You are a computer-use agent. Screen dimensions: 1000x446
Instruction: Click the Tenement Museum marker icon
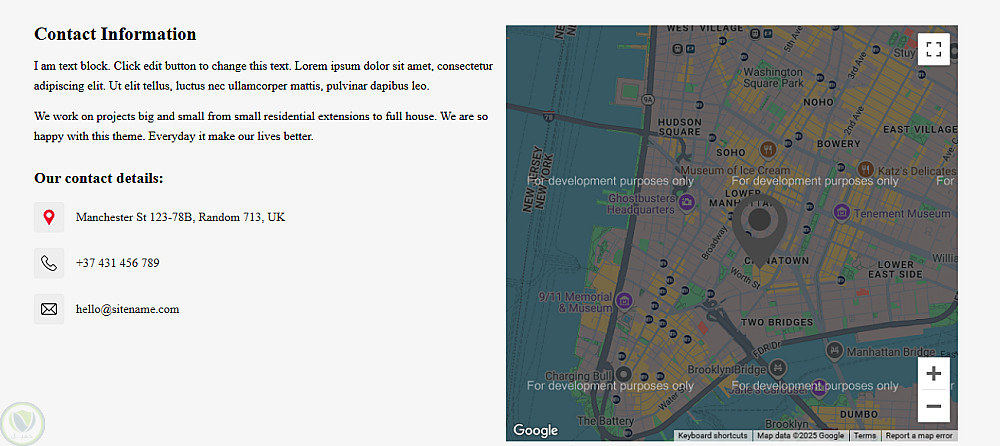[x=841, y=212]
